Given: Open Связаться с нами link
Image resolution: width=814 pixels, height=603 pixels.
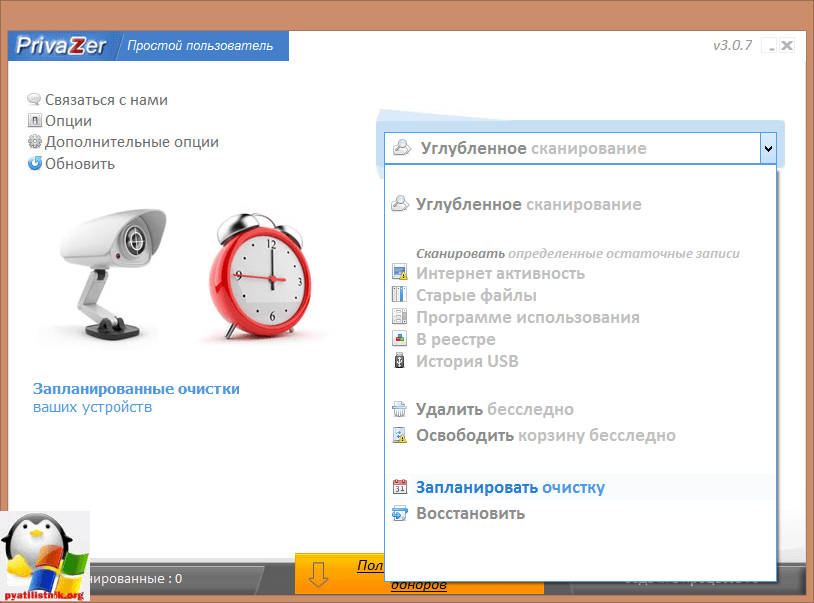Looking at the screenshot, I should [106, 100].
